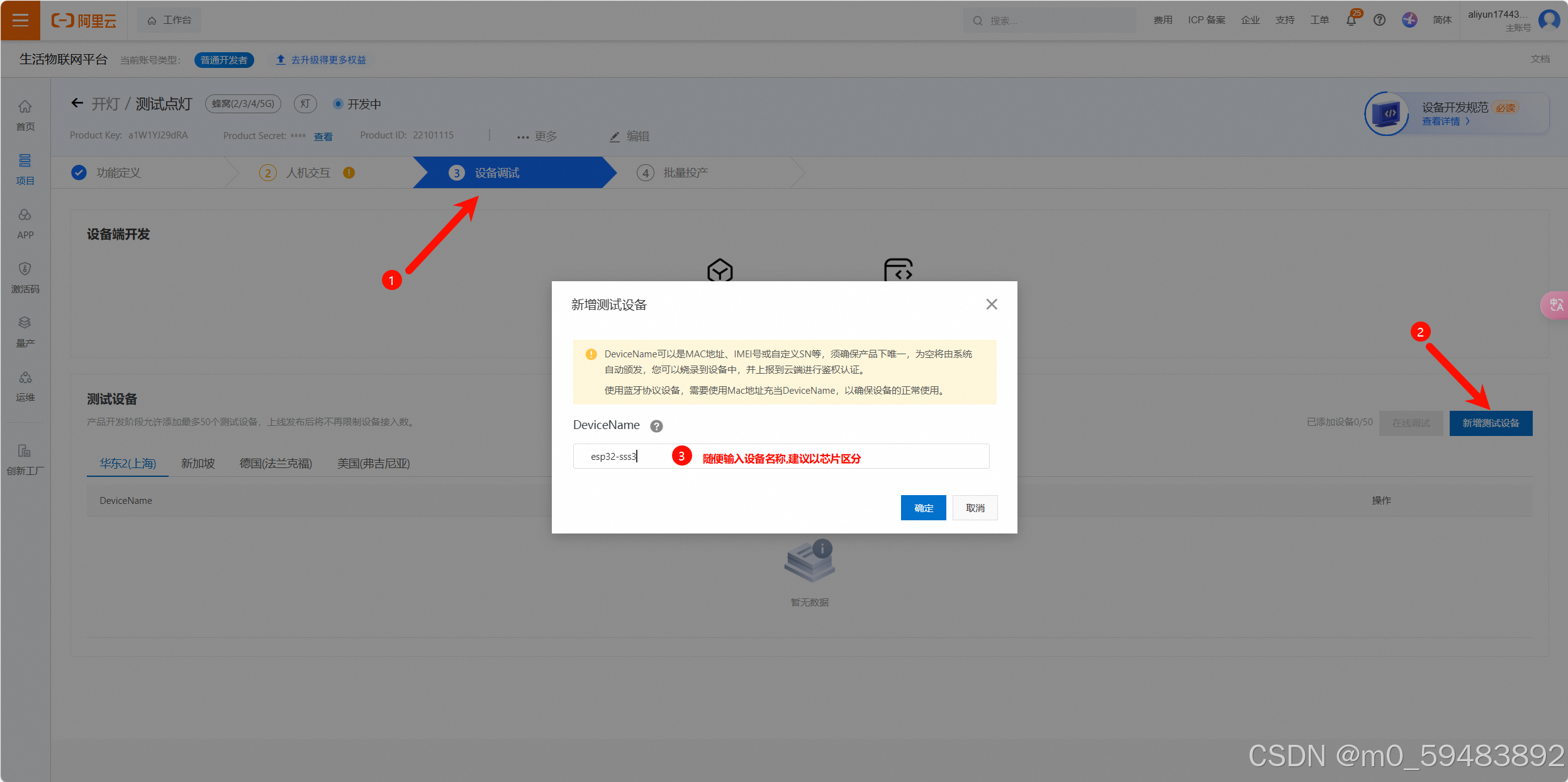
Task: Click the notification bell icon
Action: coord(1351,20)
